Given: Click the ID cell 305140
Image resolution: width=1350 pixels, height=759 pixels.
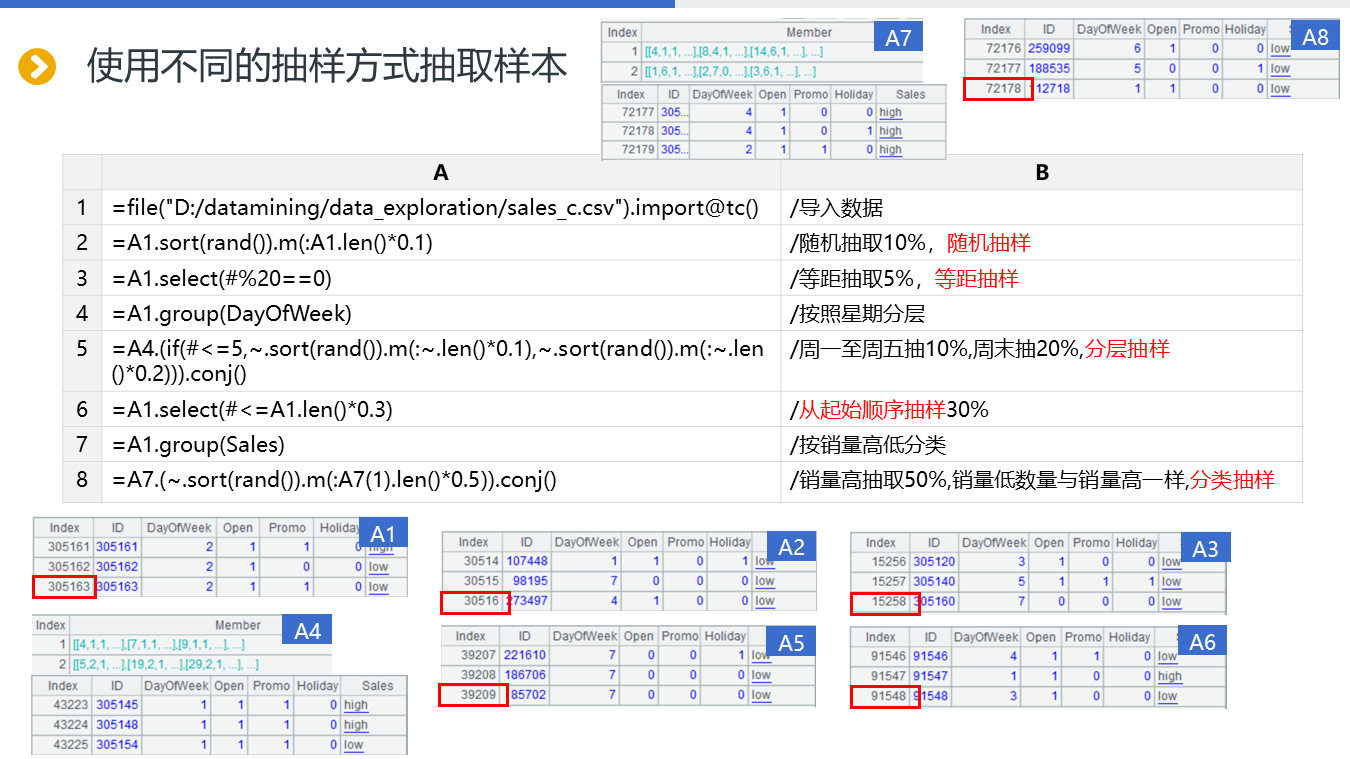Looking at the screenshot, I should 934,582.
